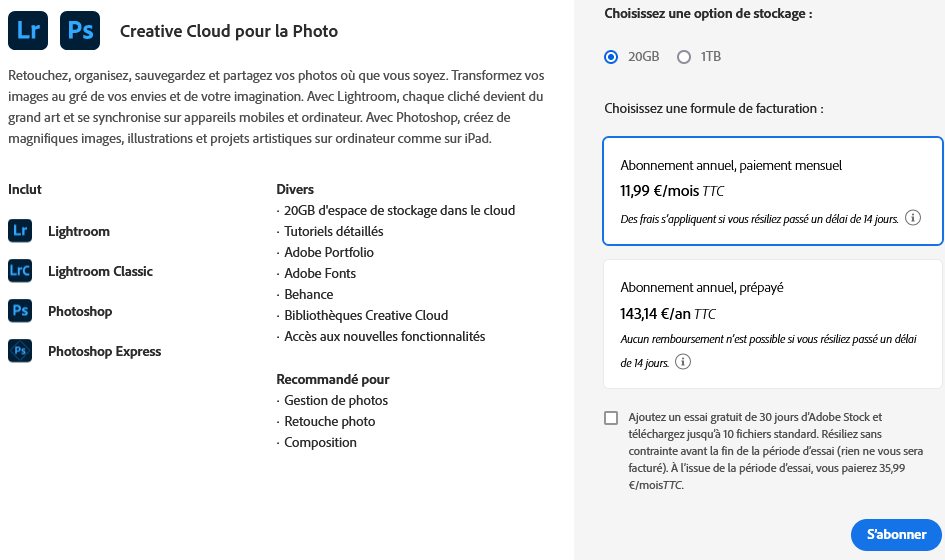Click the Photoshop Express icon
Image resolution: width=945 pixels, height=560 pixels.
[20, 351]
